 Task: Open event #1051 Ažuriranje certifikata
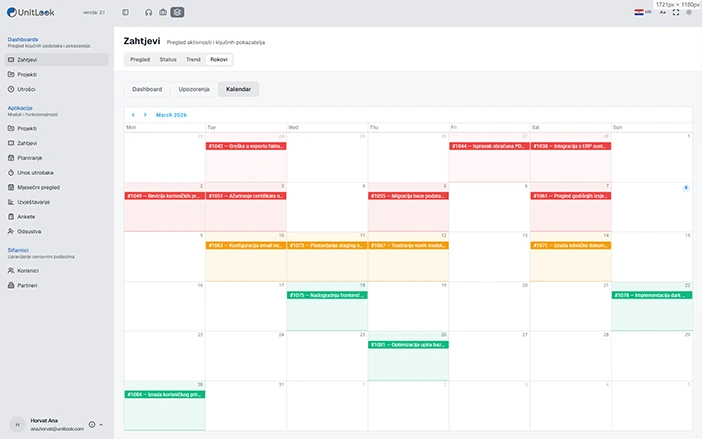[246, 196]
